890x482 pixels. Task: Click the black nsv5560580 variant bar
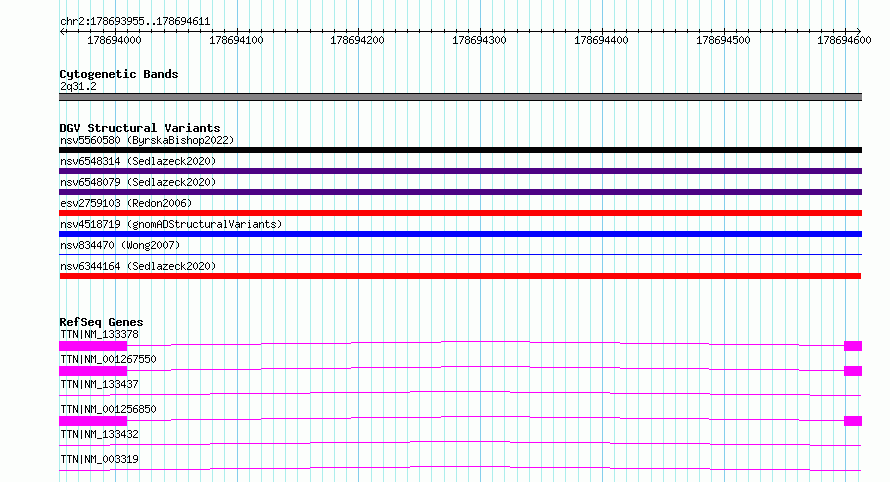click(460, 150)
